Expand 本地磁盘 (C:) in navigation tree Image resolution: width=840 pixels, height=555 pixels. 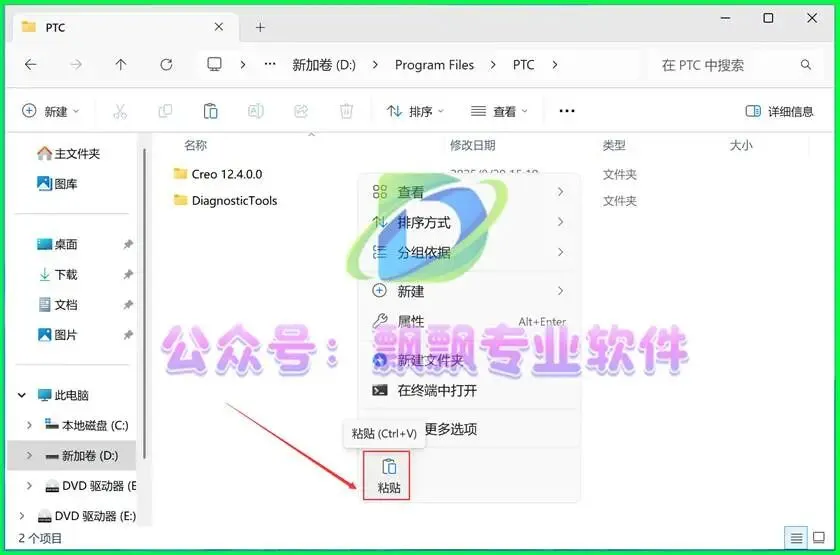(29, 425)
